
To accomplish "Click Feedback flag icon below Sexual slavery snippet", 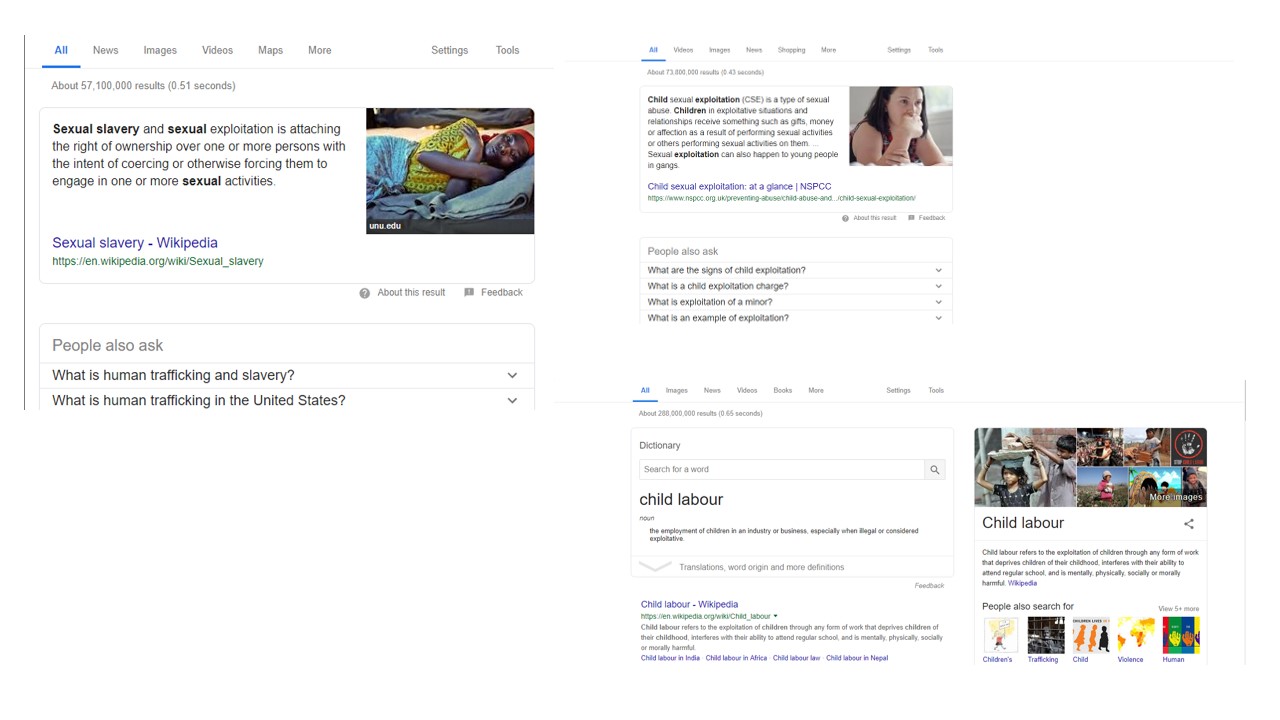I will pos(469,293).
